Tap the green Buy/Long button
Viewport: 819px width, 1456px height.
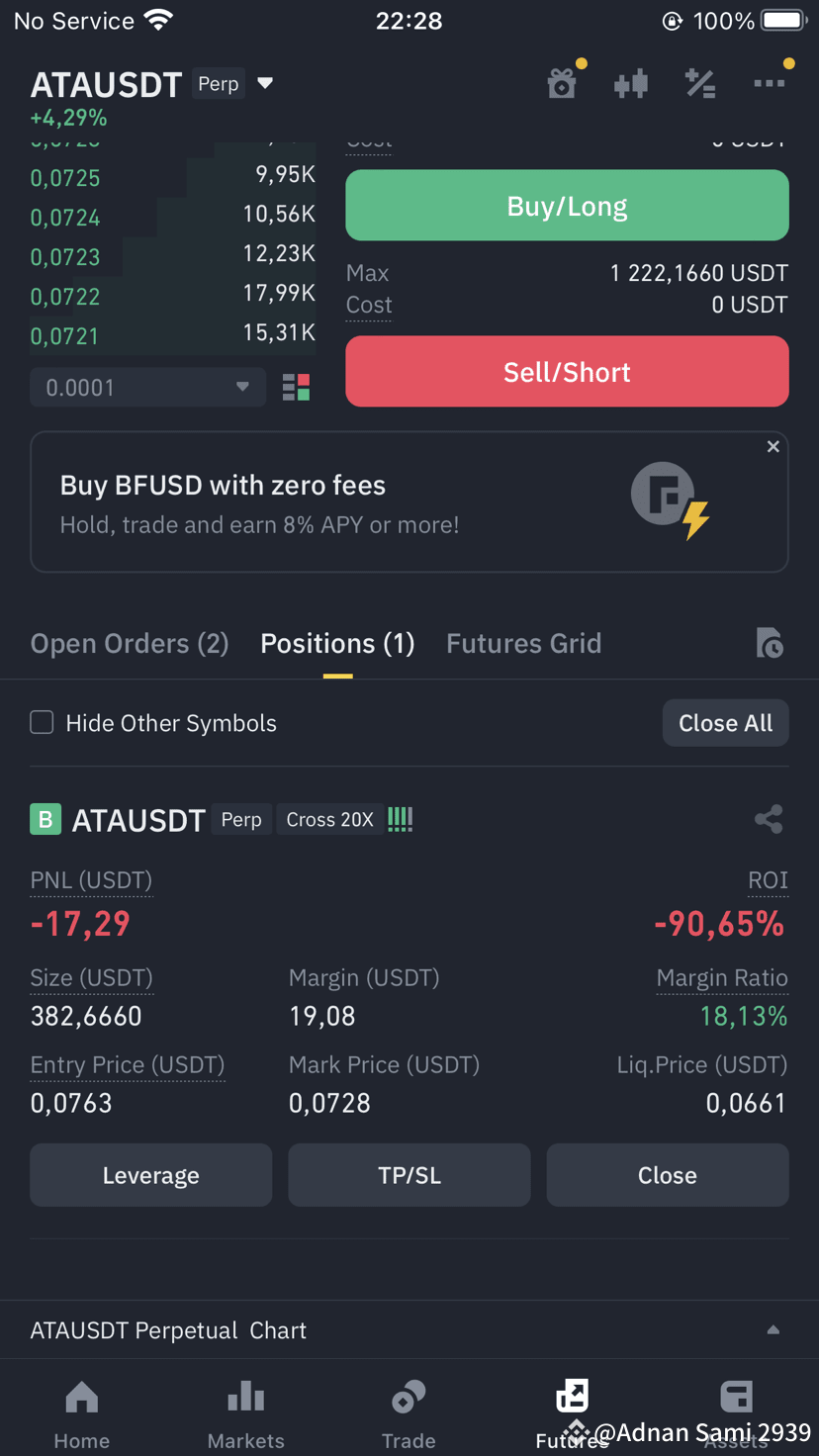coord(567,206)
